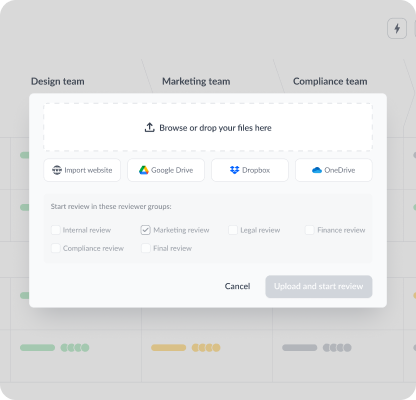Viewport: 416px width, 400px height.
Task: Open the Design team column header
Action: coord(58,81)
